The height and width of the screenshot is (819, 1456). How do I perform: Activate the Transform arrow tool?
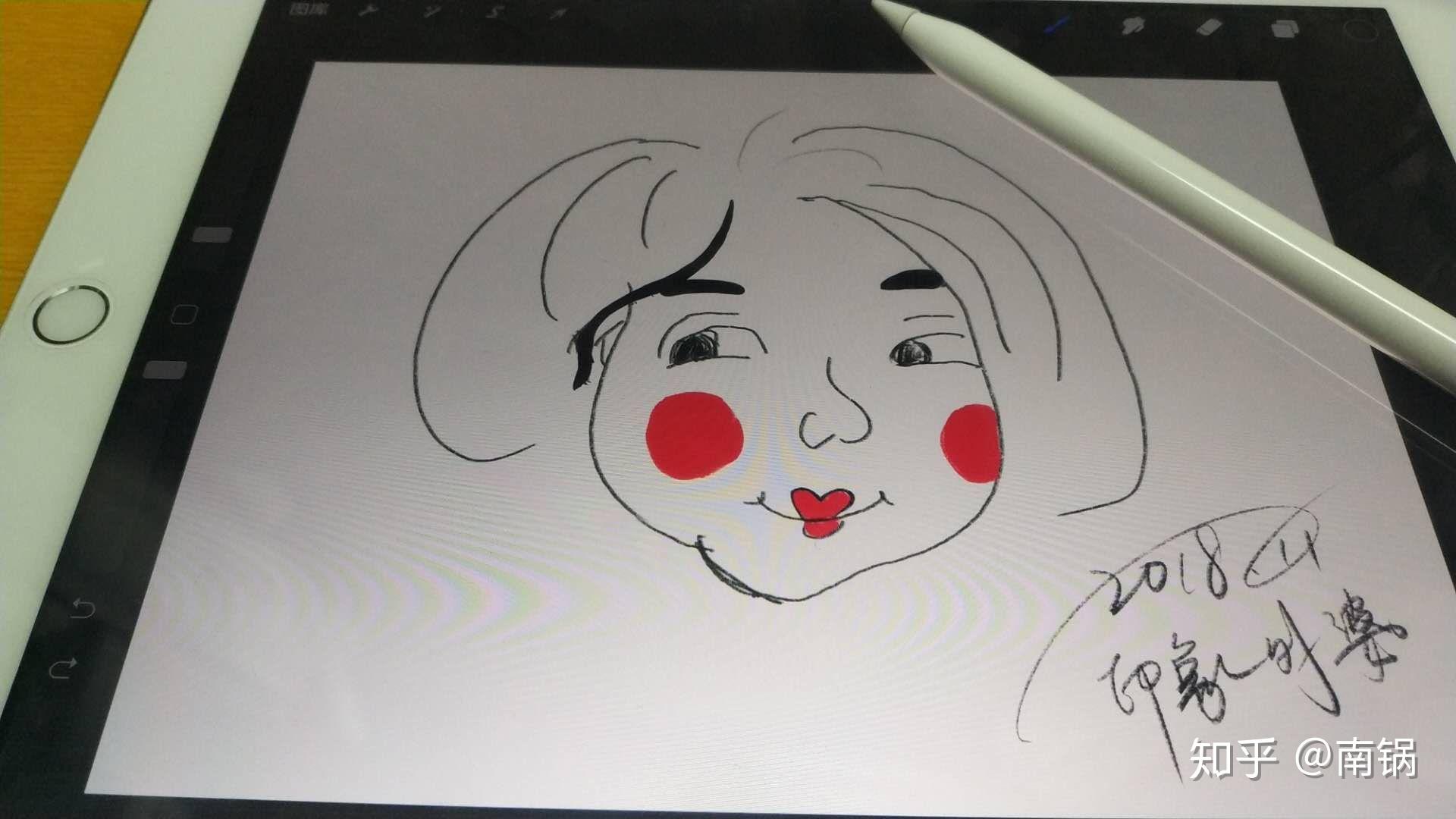pos(560,14)
